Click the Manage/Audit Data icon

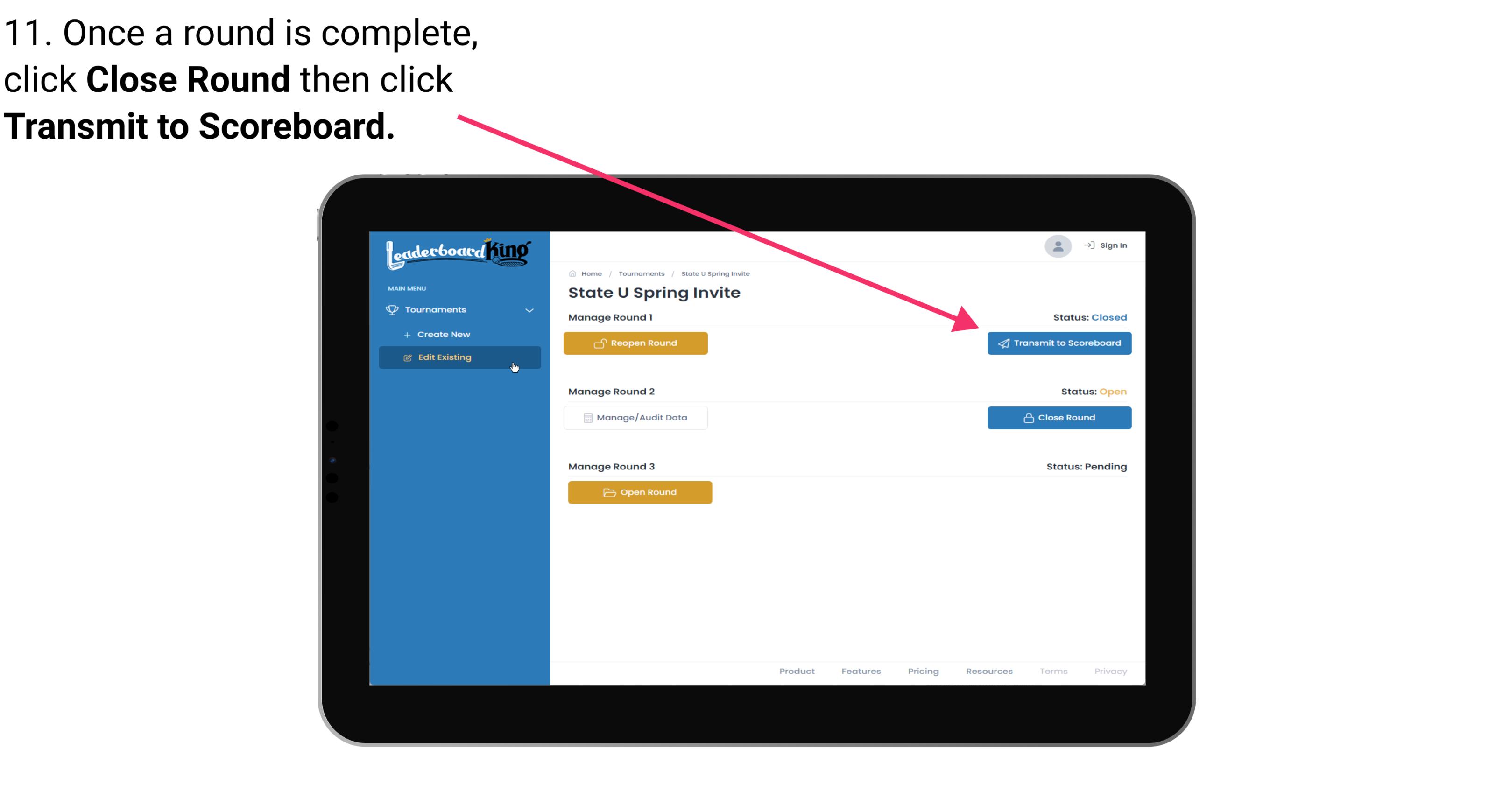585,417
